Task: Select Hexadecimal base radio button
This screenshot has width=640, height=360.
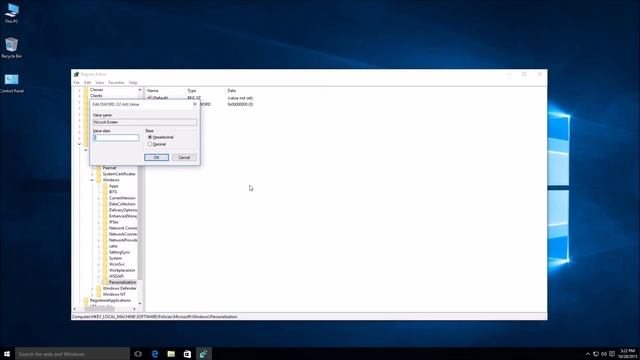Action: coord(150,137)
